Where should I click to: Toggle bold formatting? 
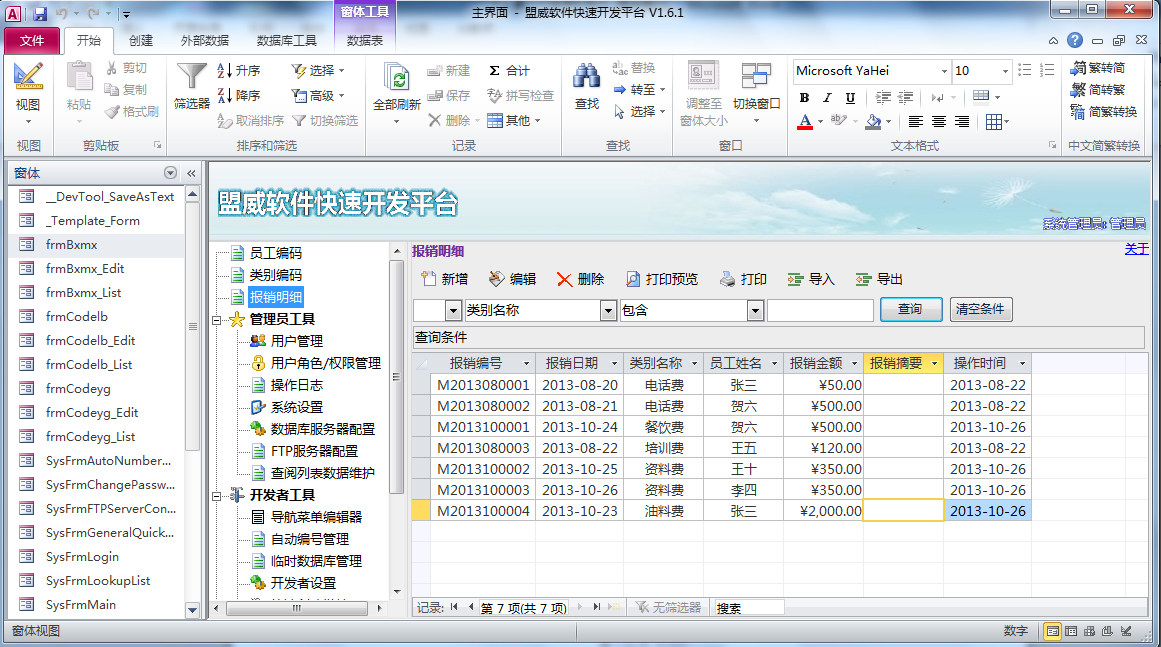pyautogui.click(x=804, y=97)
